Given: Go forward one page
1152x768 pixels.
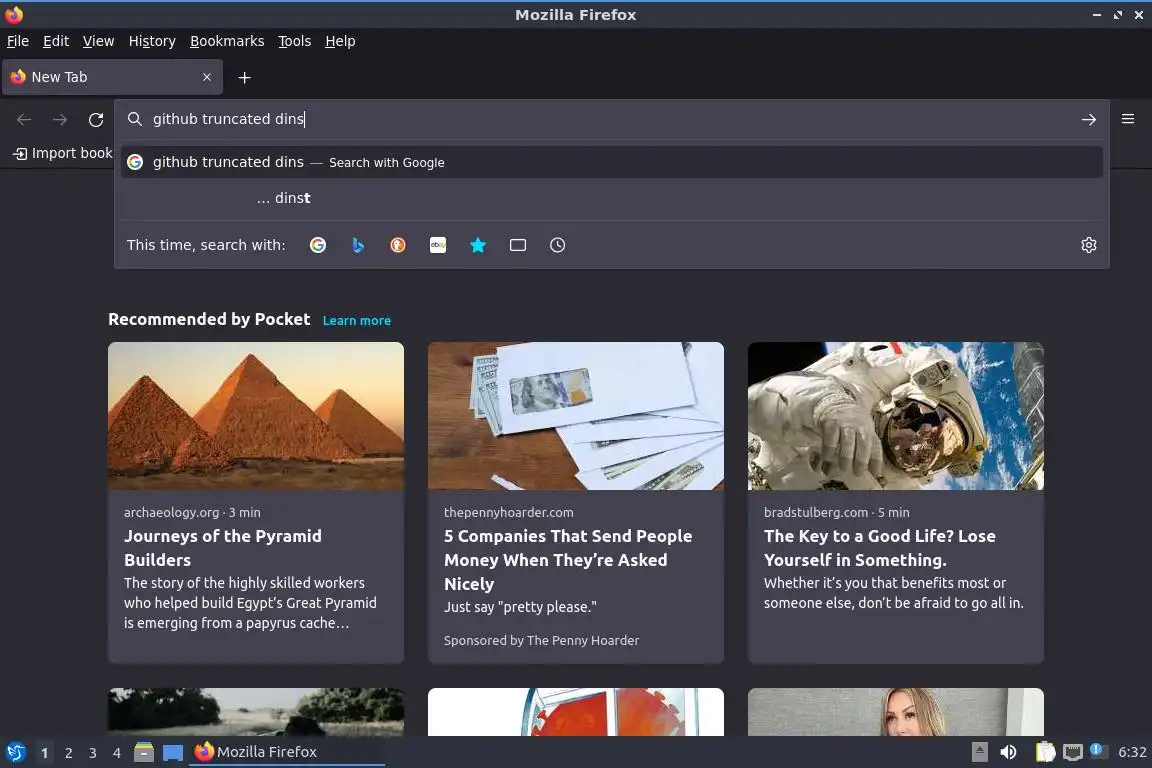Looking at the screenshot, I should coord(60,119).
